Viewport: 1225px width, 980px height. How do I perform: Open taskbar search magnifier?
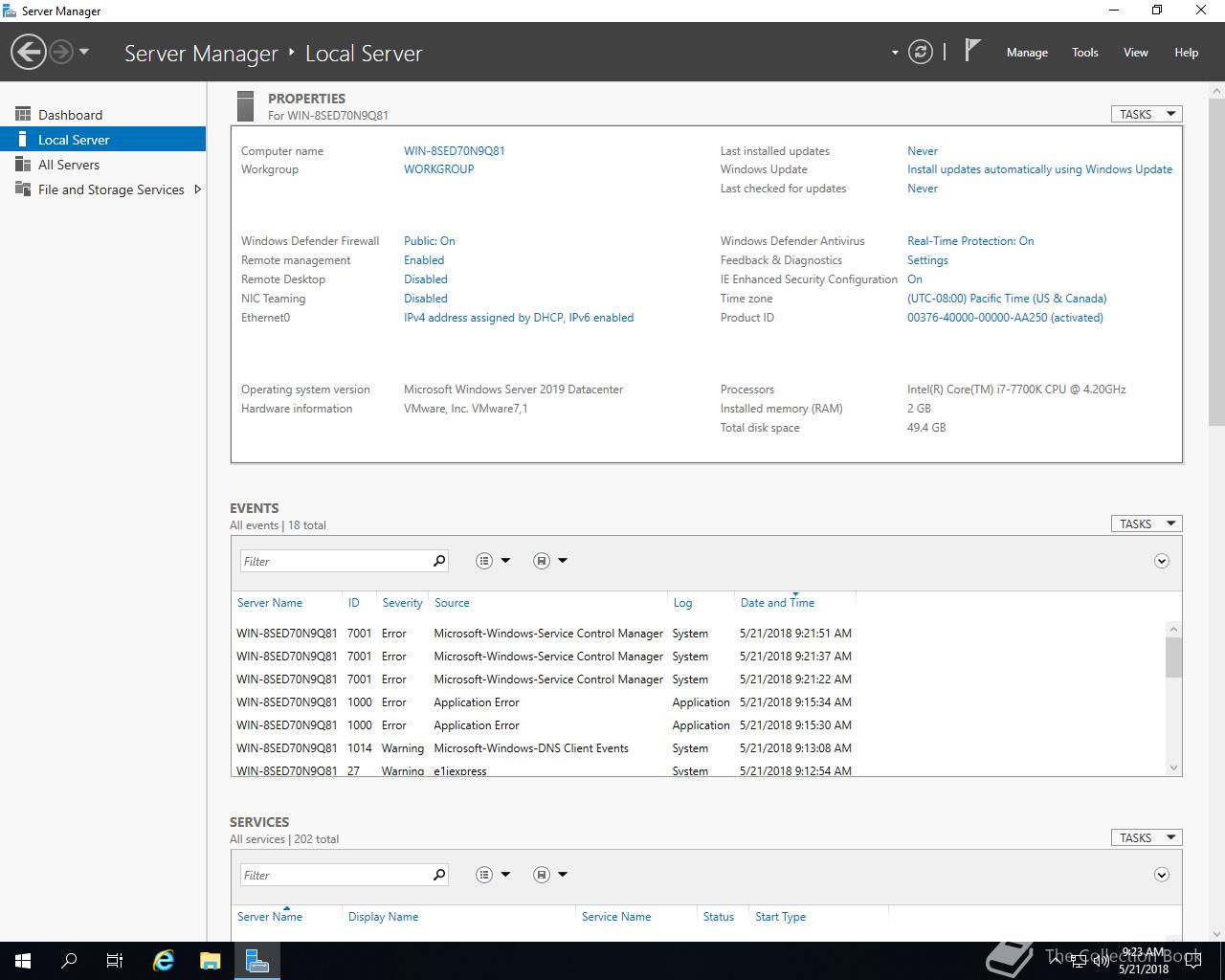coord(69,961)
